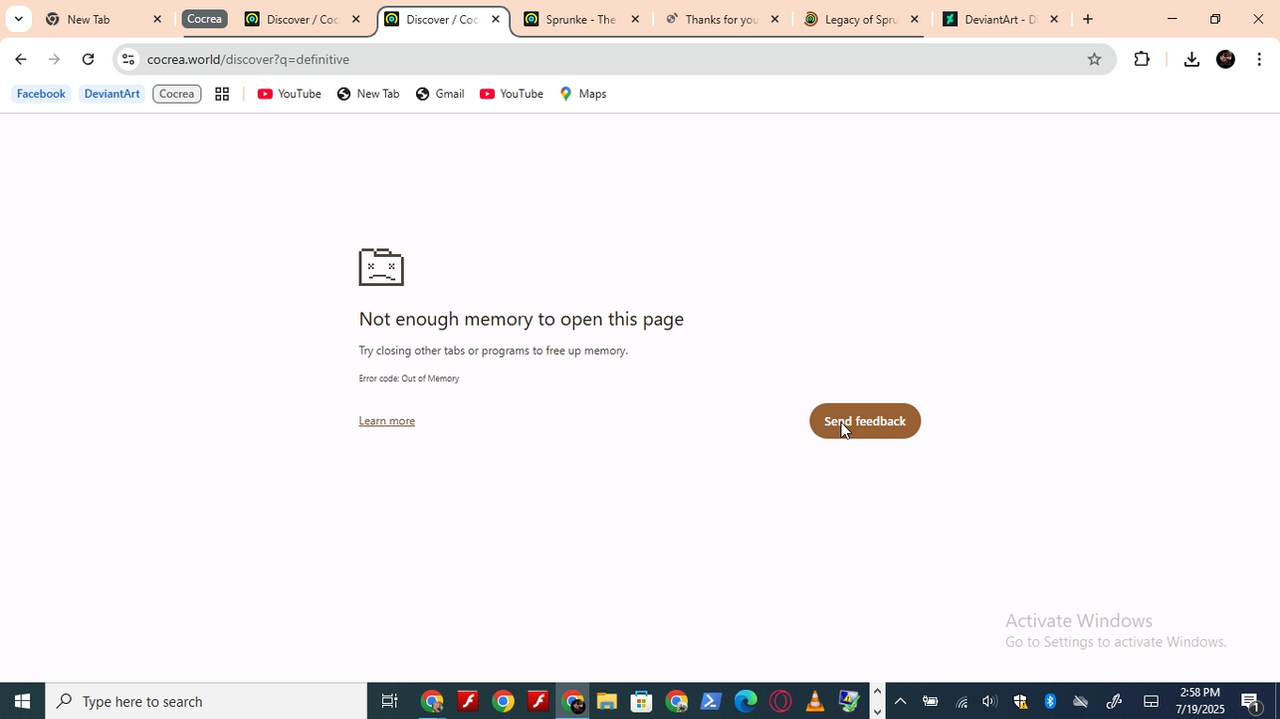Click the Send feedback button
This screenshot has height=719, width=1280.
coord(865,421)
